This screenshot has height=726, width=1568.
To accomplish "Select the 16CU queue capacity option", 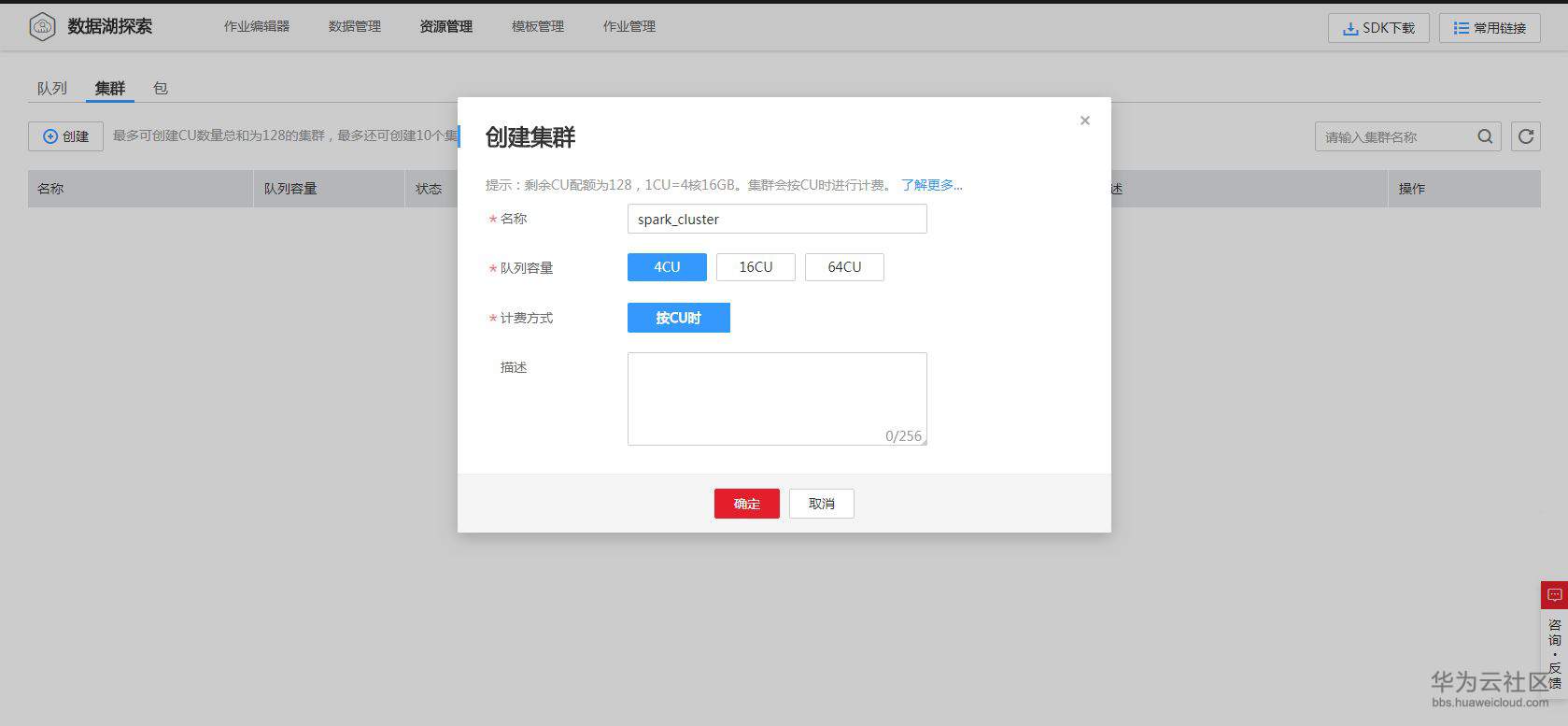I will pyautogui.click(x=756, y=267).
